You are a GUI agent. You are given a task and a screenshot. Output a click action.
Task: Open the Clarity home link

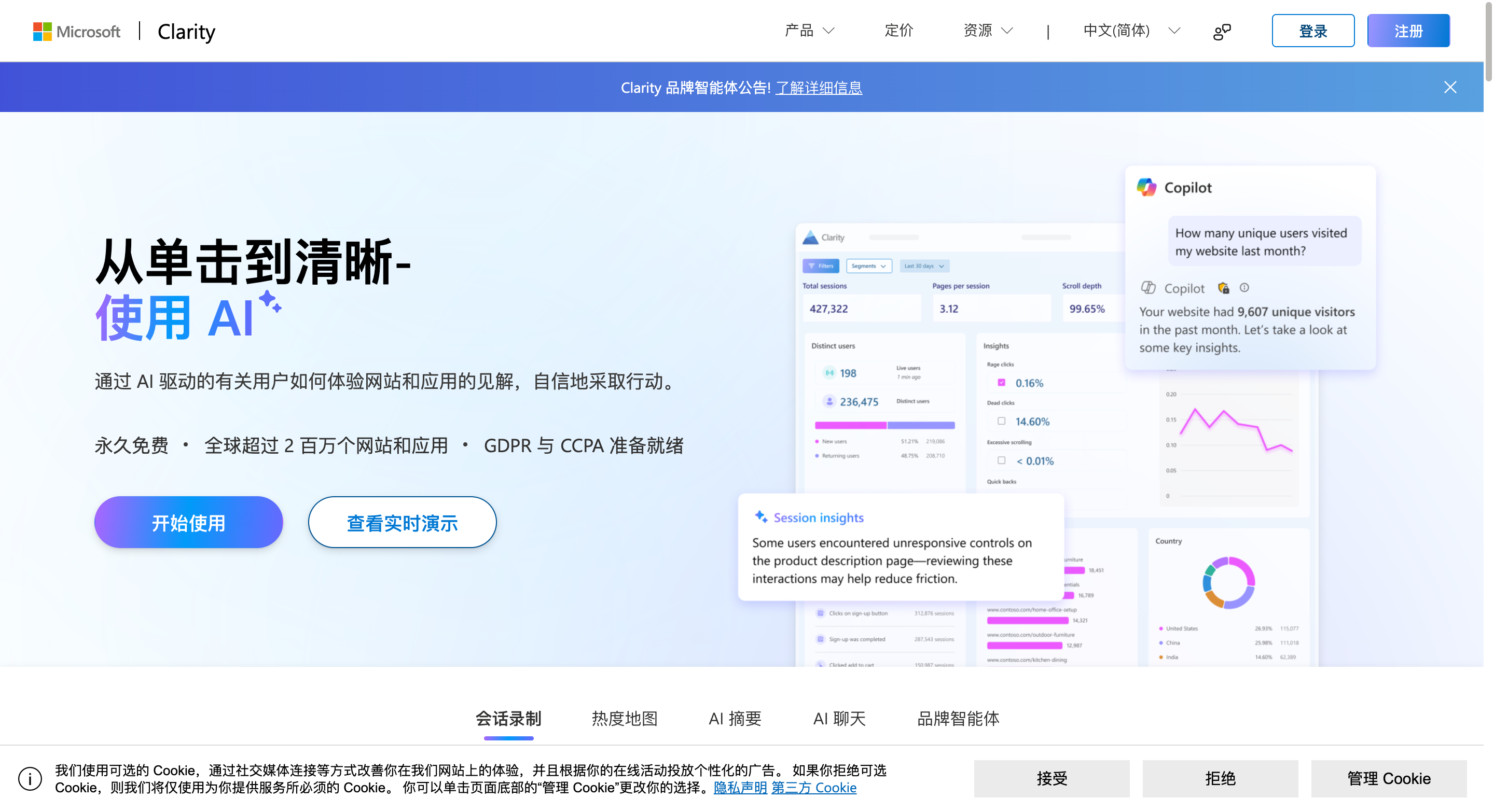pos(186,31)
